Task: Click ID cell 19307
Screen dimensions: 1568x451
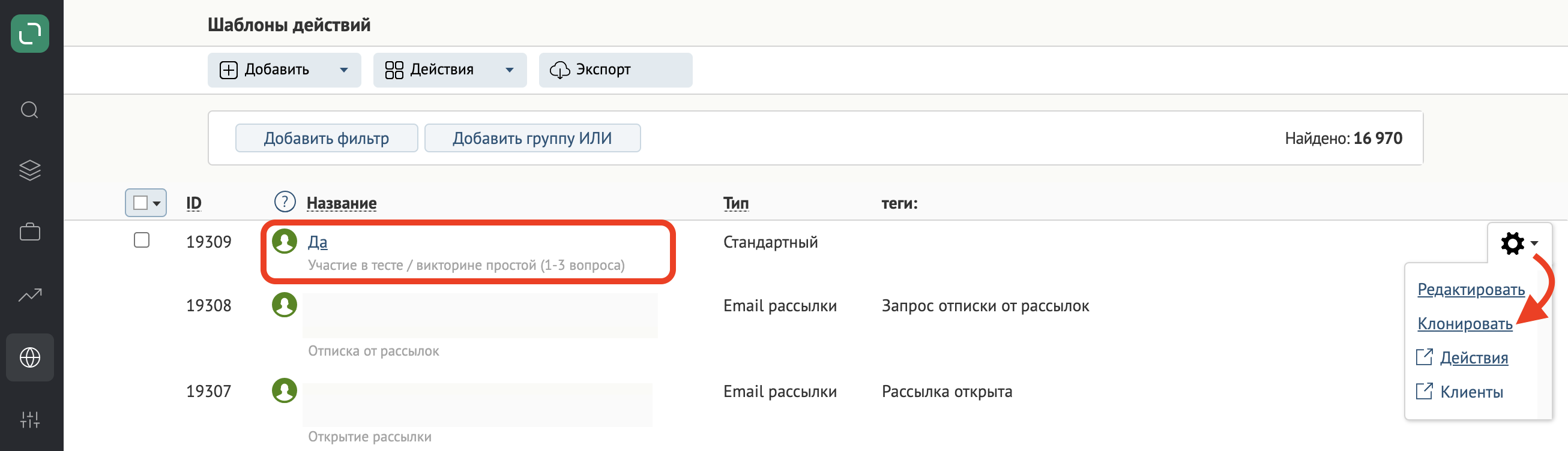Action: (x=208, y=392)
